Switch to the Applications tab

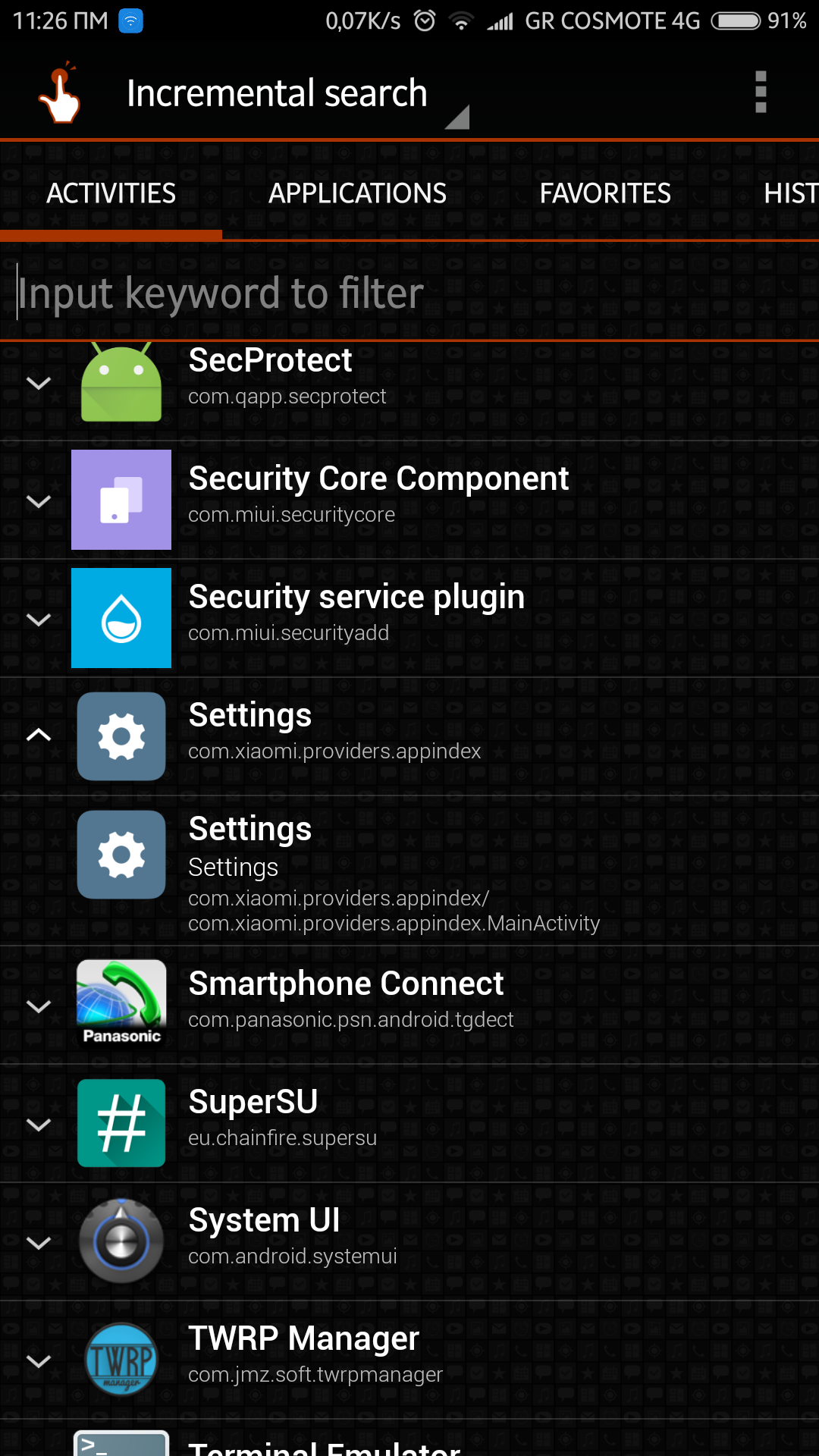point(357,193)
